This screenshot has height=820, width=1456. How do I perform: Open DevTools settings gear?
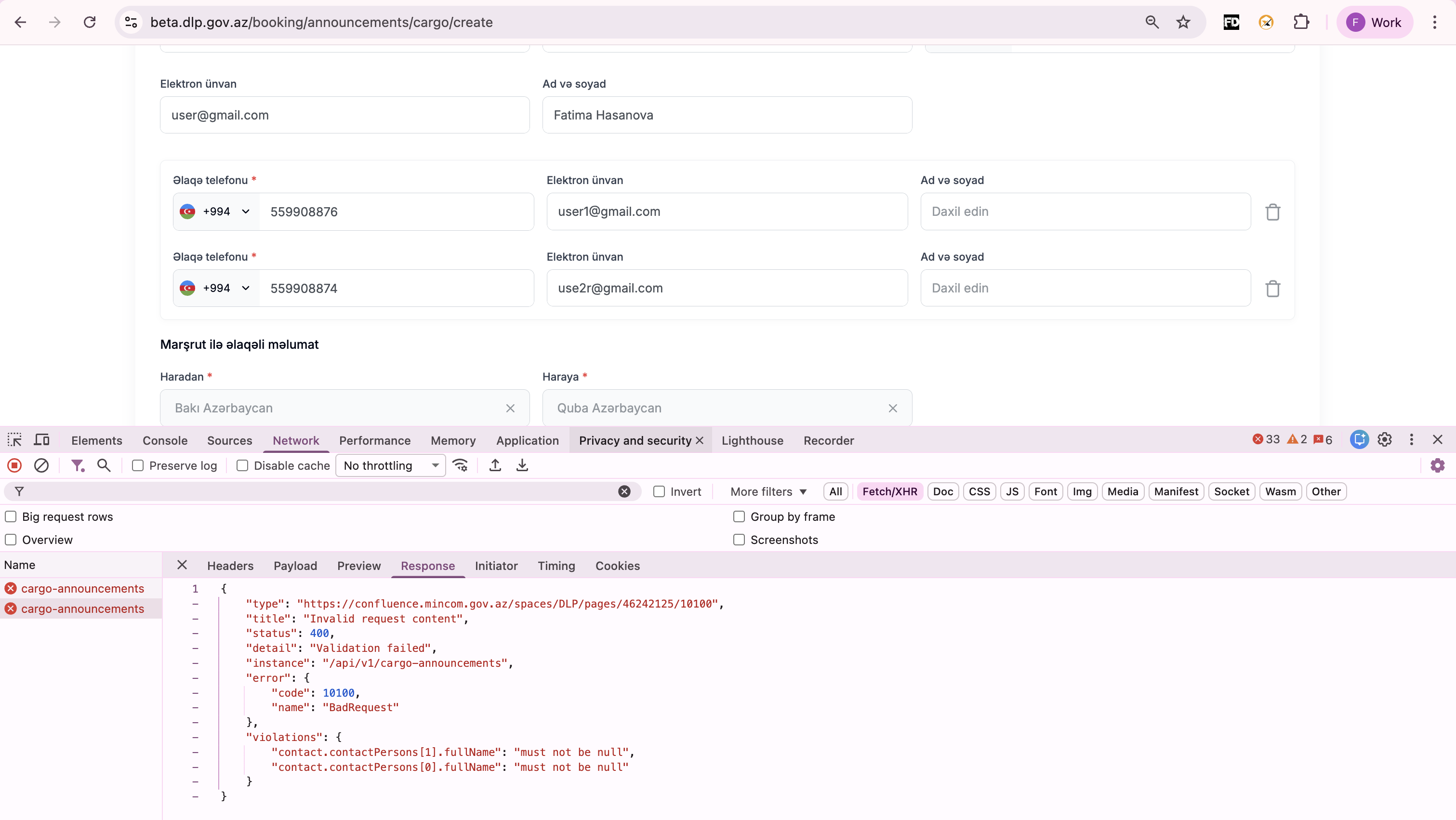1384,440
